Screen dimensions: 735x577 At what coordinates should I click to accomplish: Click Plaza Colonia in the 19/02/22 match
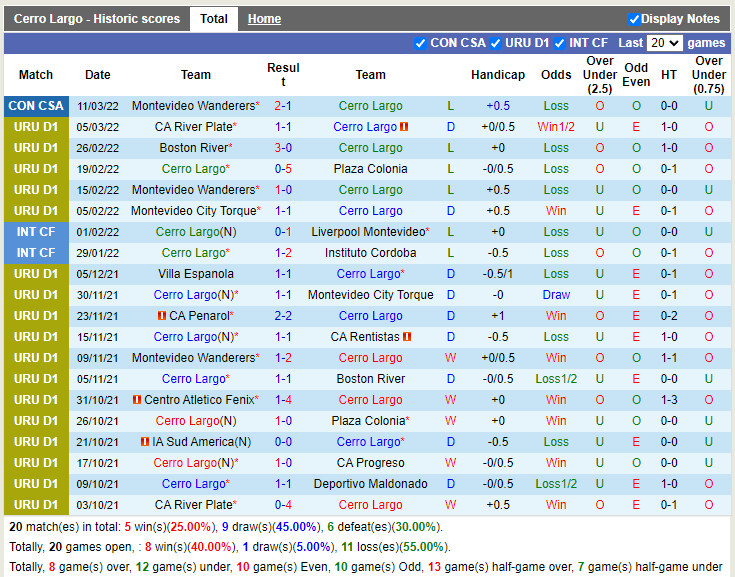click(370, 169)
